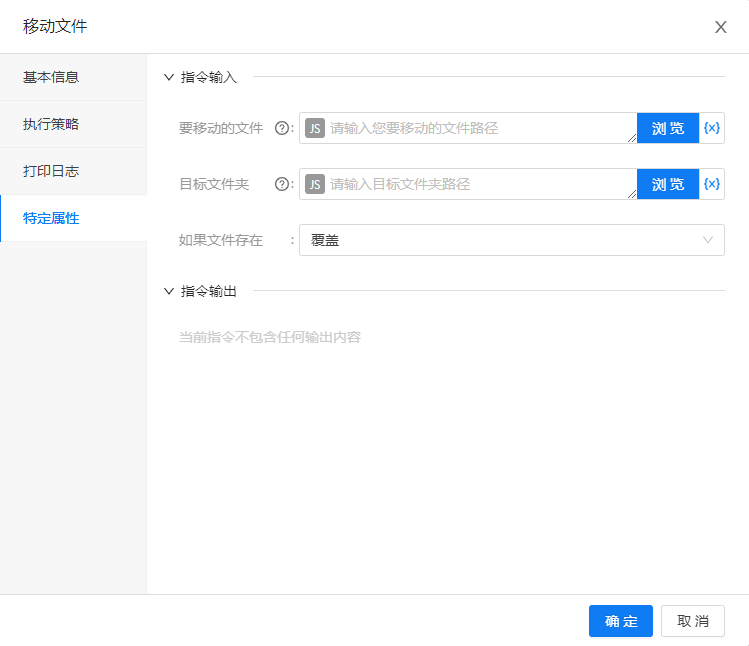The image size is (749, 646).
Task: Click 浏览 button for file to move
Action: point(668,128)
